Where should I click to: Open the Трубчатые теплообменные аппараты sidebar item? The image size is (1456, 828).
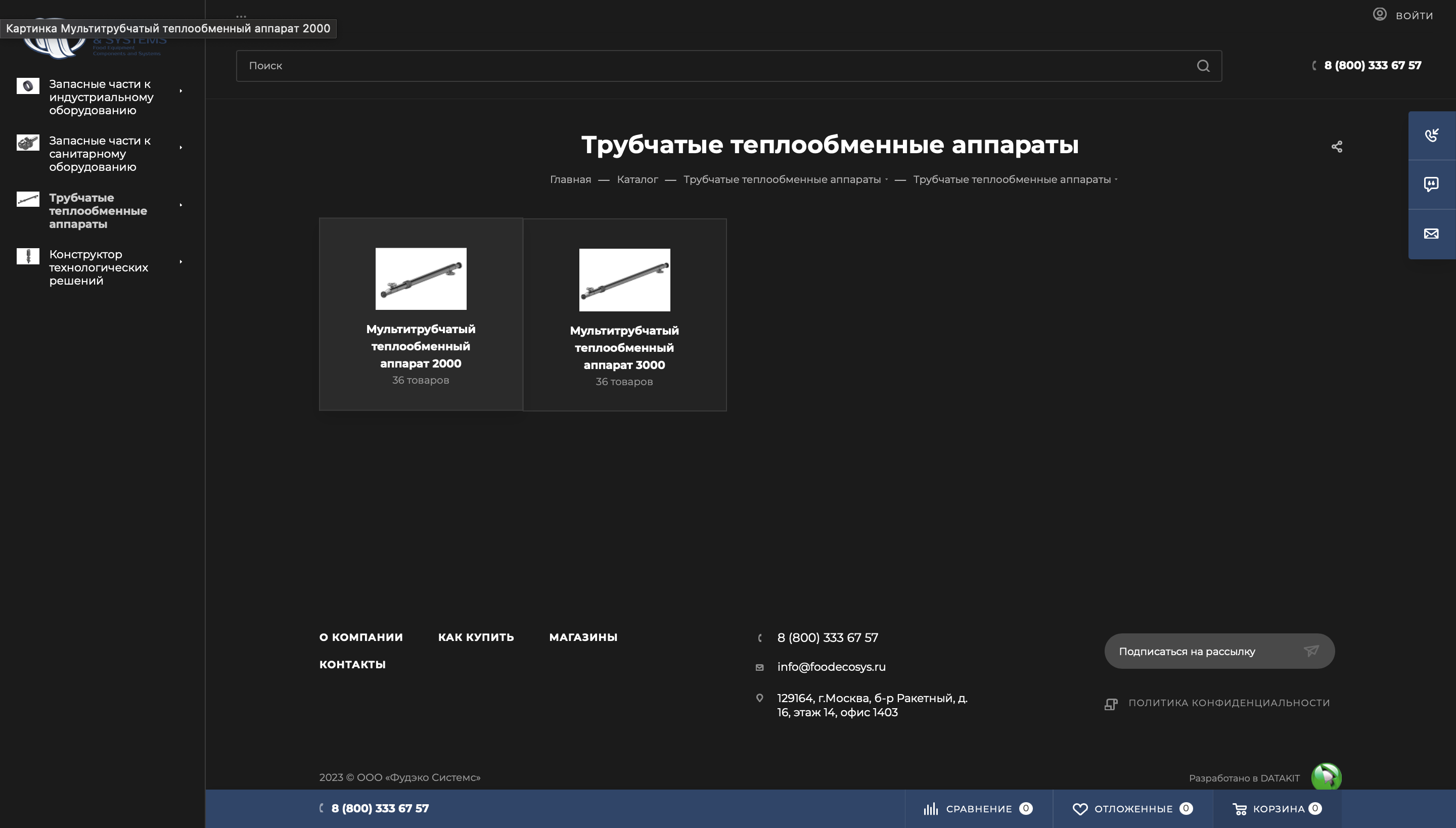[x=98, y=210]
